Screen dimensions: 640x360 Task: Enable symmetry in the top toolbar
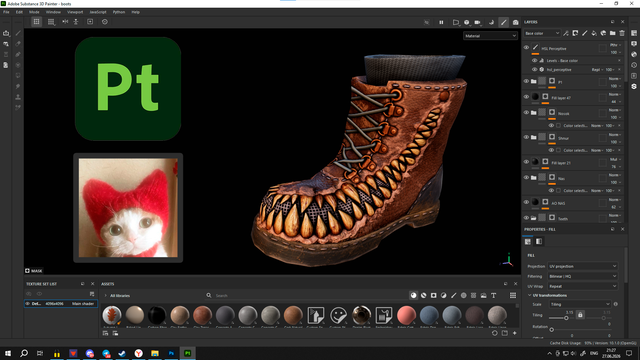tap(65, 22)
